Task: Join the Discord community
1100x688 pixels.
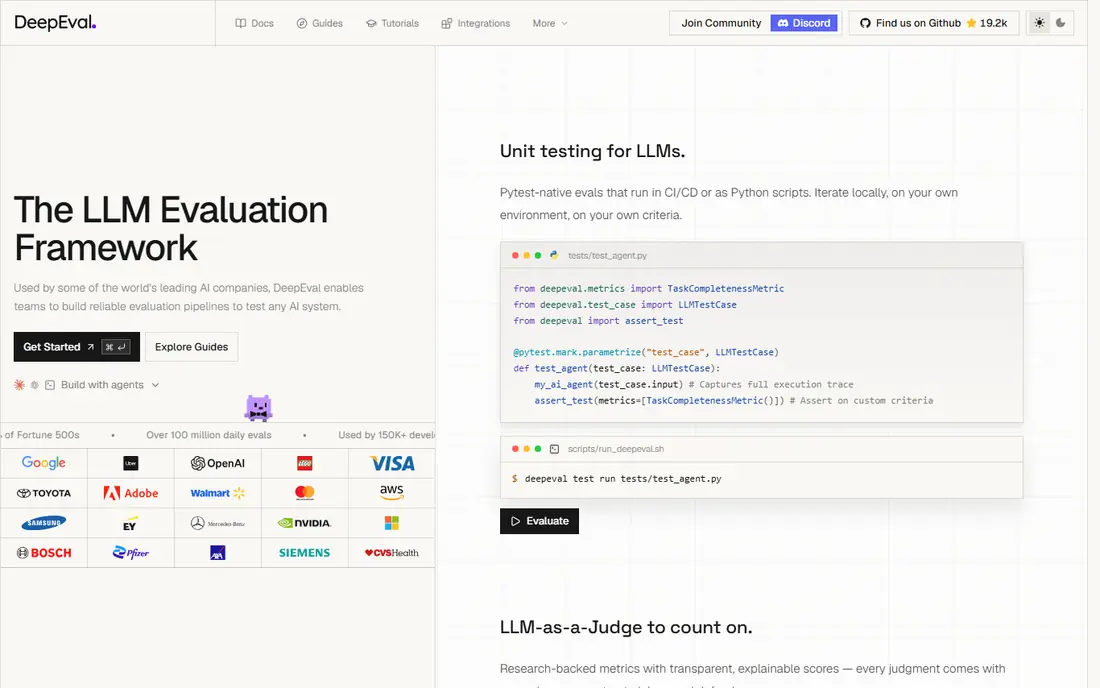Action: (x=804, y=23)
